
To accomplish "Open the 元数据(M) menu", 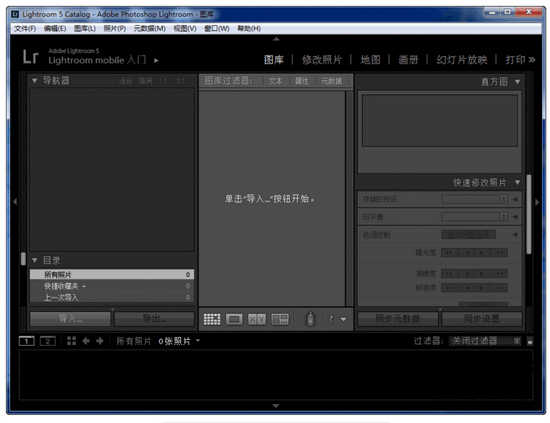I will click(x=150, y=28).
